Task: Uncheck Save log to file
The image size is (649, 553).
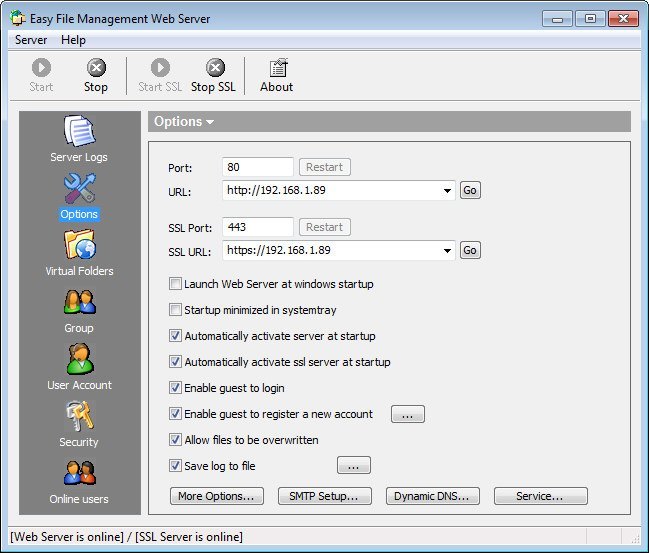Action: pos(175,466)
